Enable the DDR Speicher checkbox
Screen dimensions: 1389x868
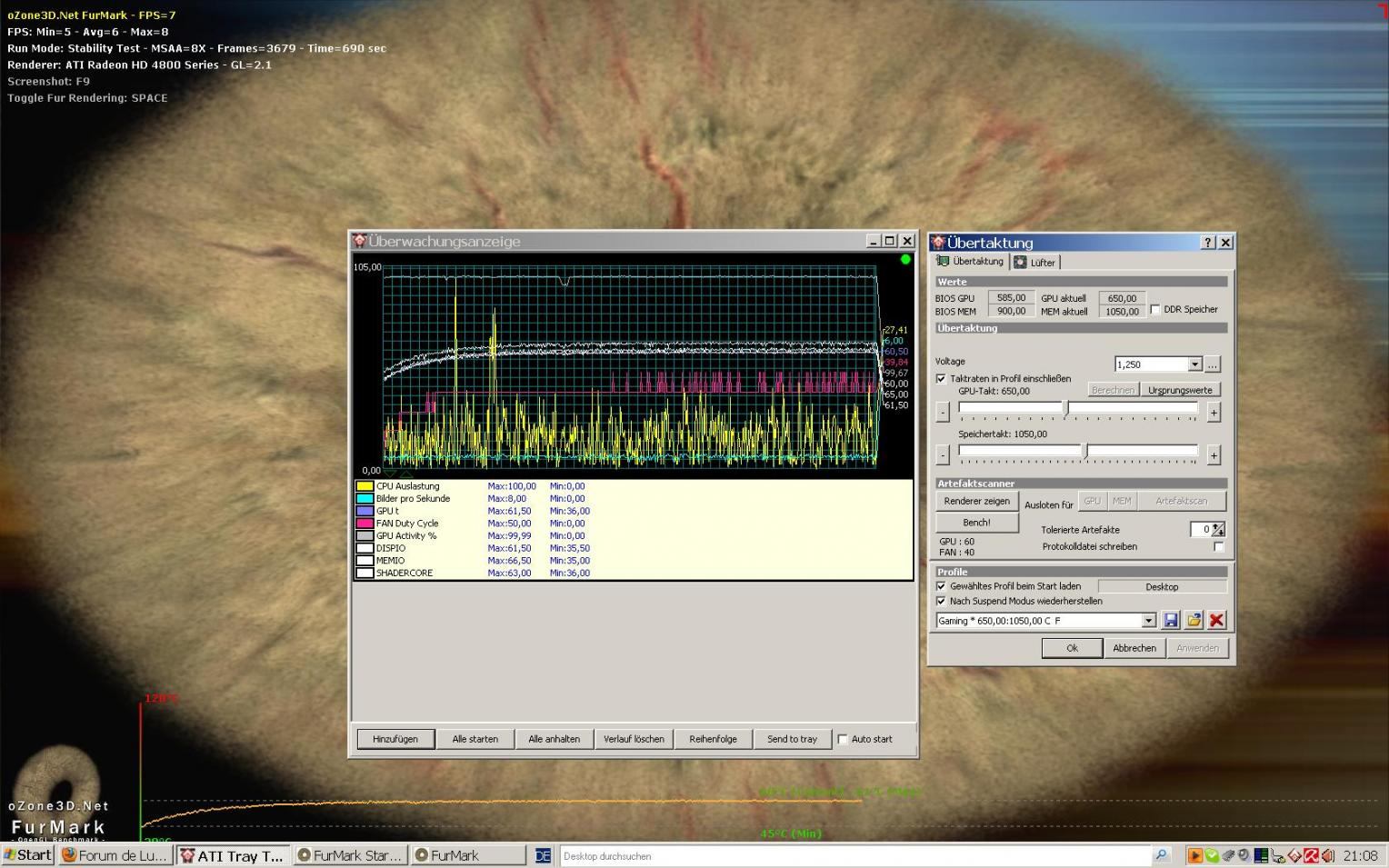coord(1155,309)
